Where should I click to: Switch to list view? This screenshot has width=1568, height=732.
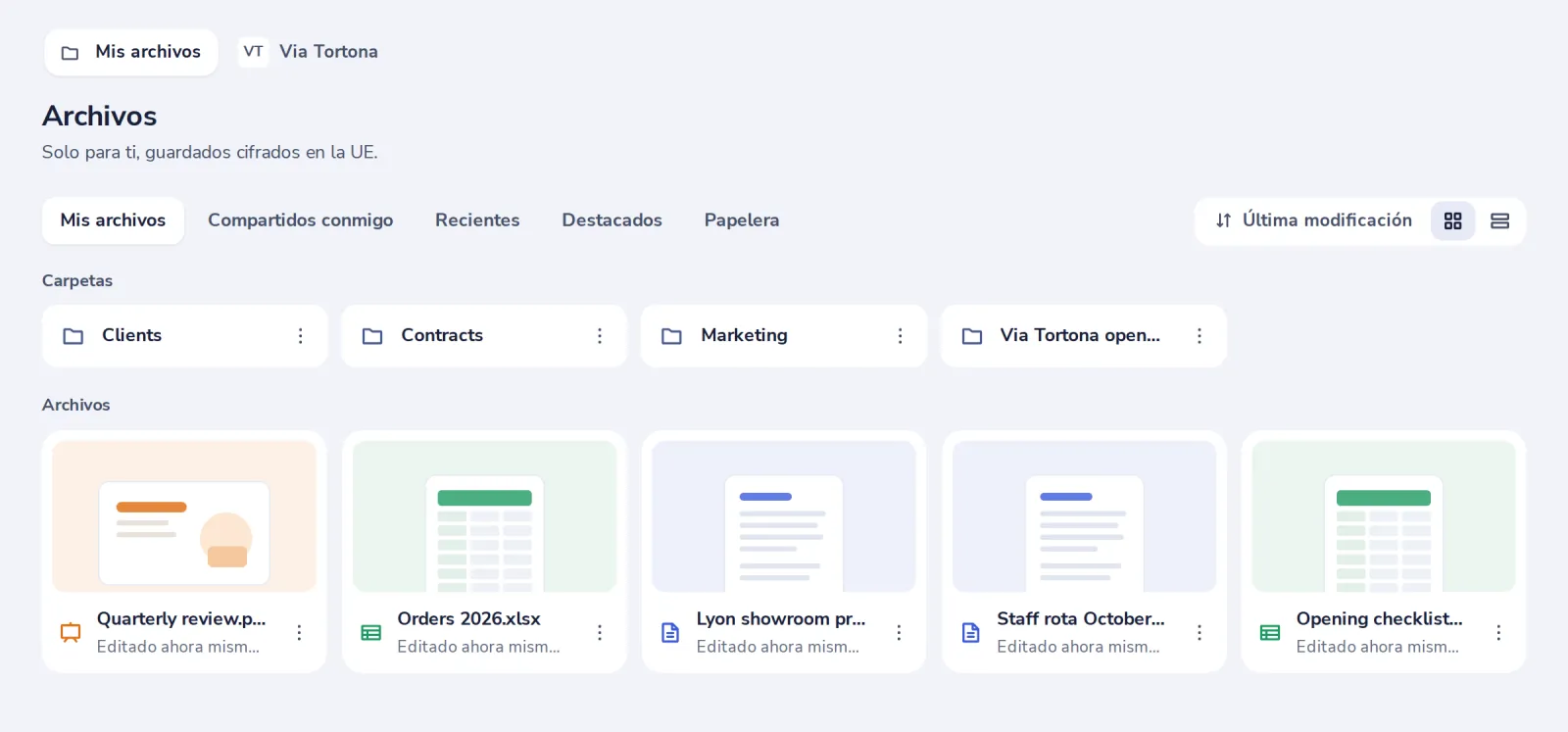(1499, 221)
